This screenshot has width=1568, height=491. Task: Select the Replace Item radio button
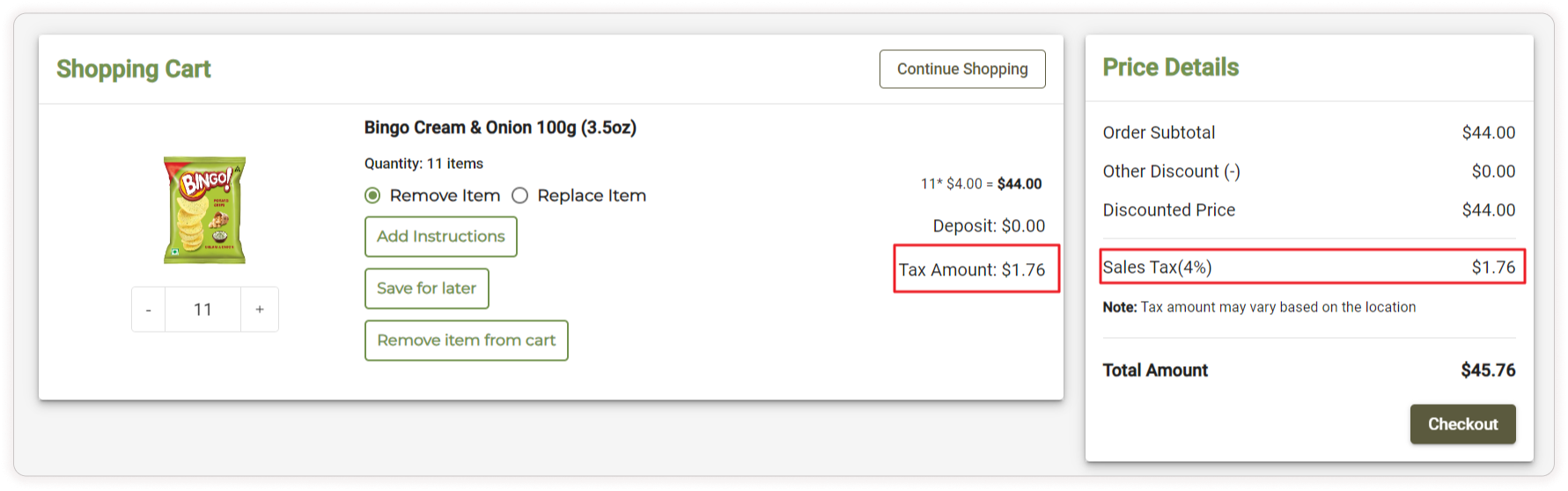point(520,195)
